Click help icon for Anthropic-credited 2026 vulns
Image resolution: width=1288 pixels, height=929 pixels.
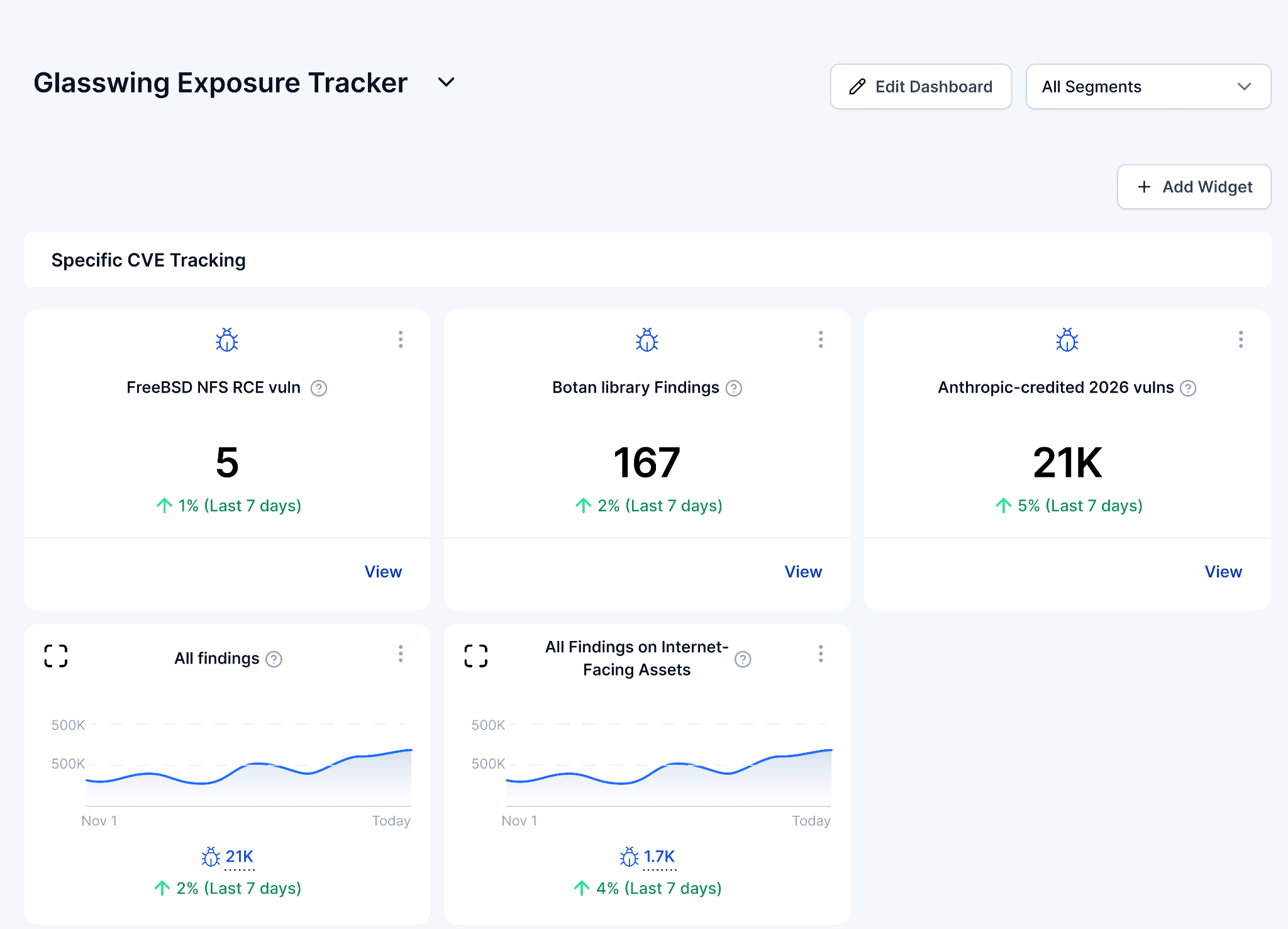point(1187,388)
